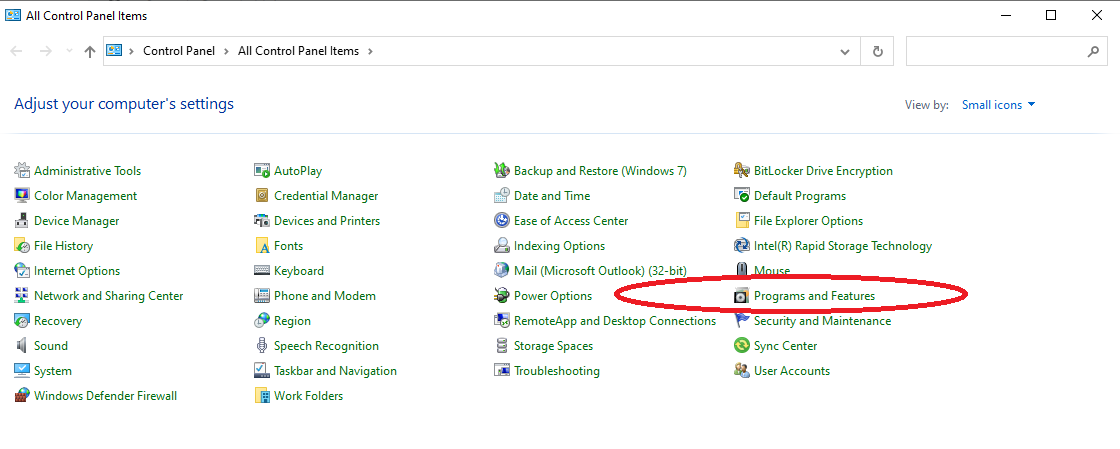Click the Color Management monitor icon
Viewport: 1120px width, 449px height.
pos(21,196)
